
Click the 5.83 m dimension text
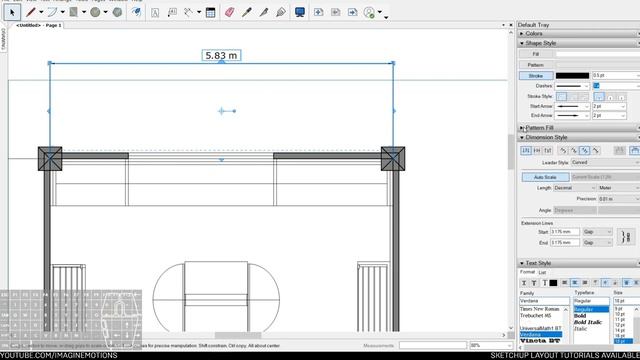221,56
